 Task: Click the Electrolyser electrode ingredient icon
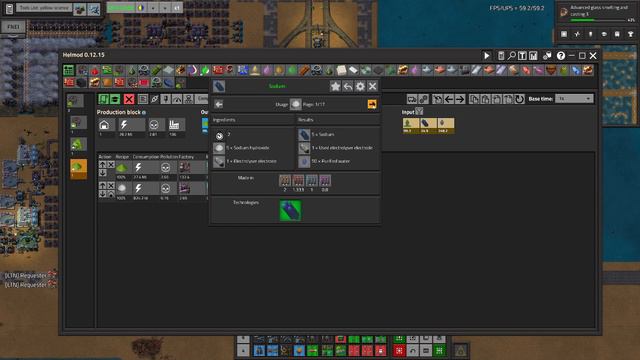[x=219, y=161]
